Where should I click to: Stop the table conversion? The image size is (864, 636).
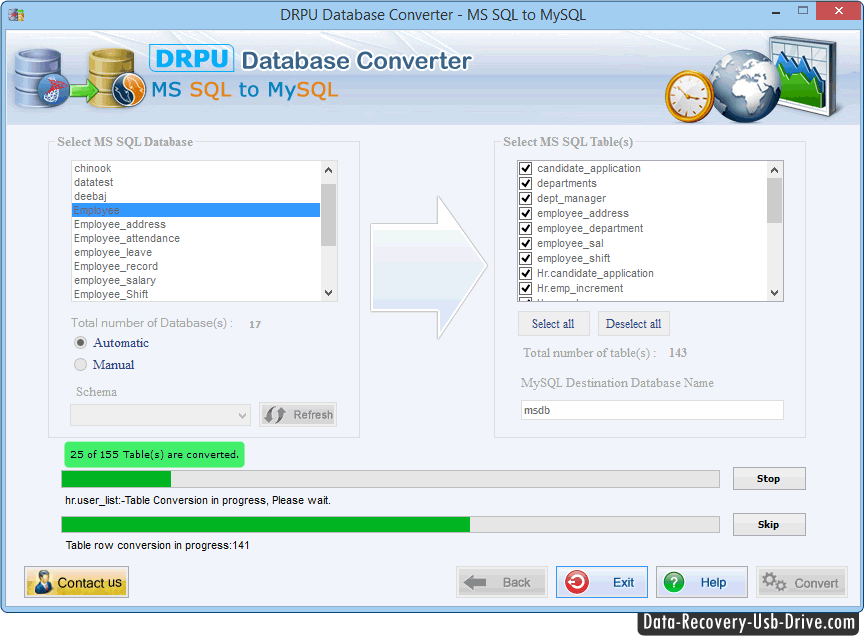pyautogui.click(x=769, y=478)
